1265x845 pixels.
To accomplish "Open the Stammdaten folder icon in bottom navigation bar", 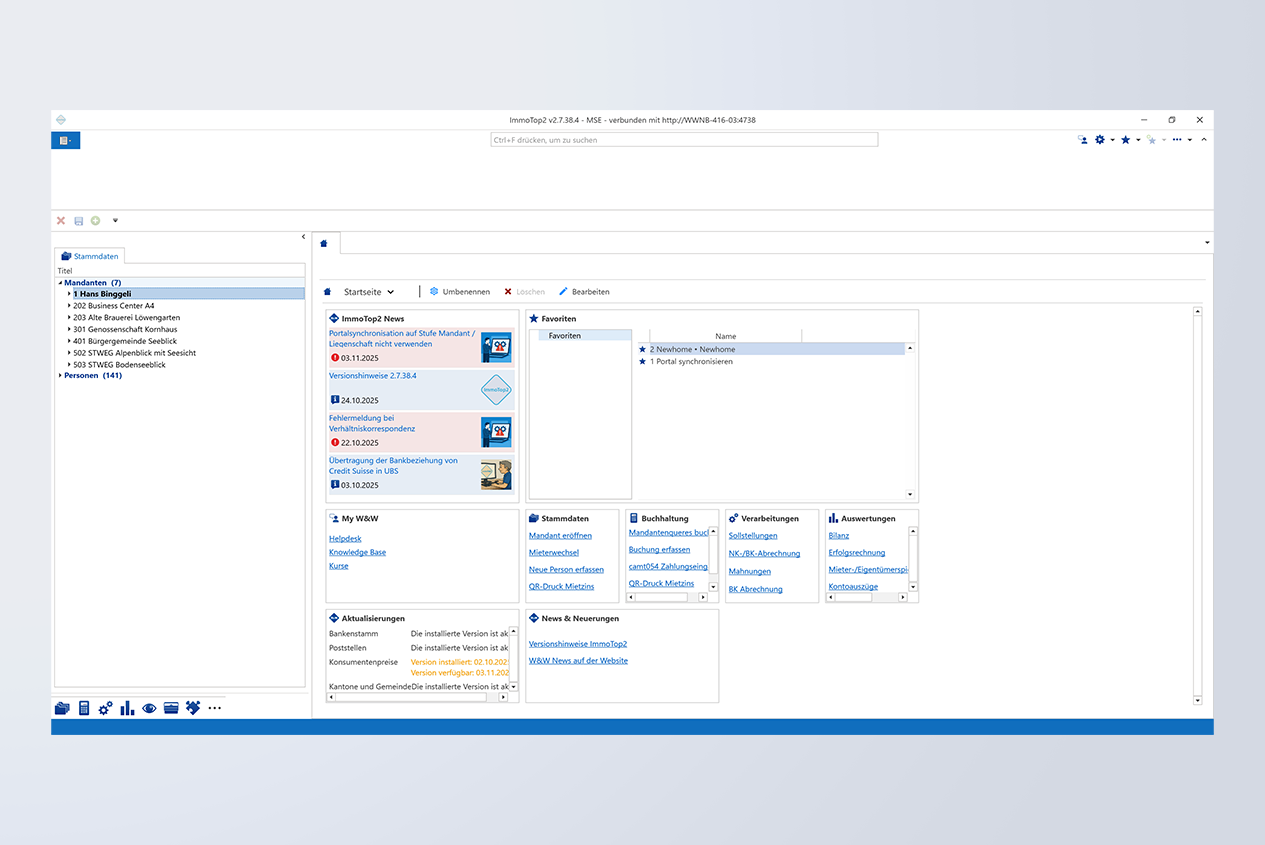I will [x=62, y=708].
